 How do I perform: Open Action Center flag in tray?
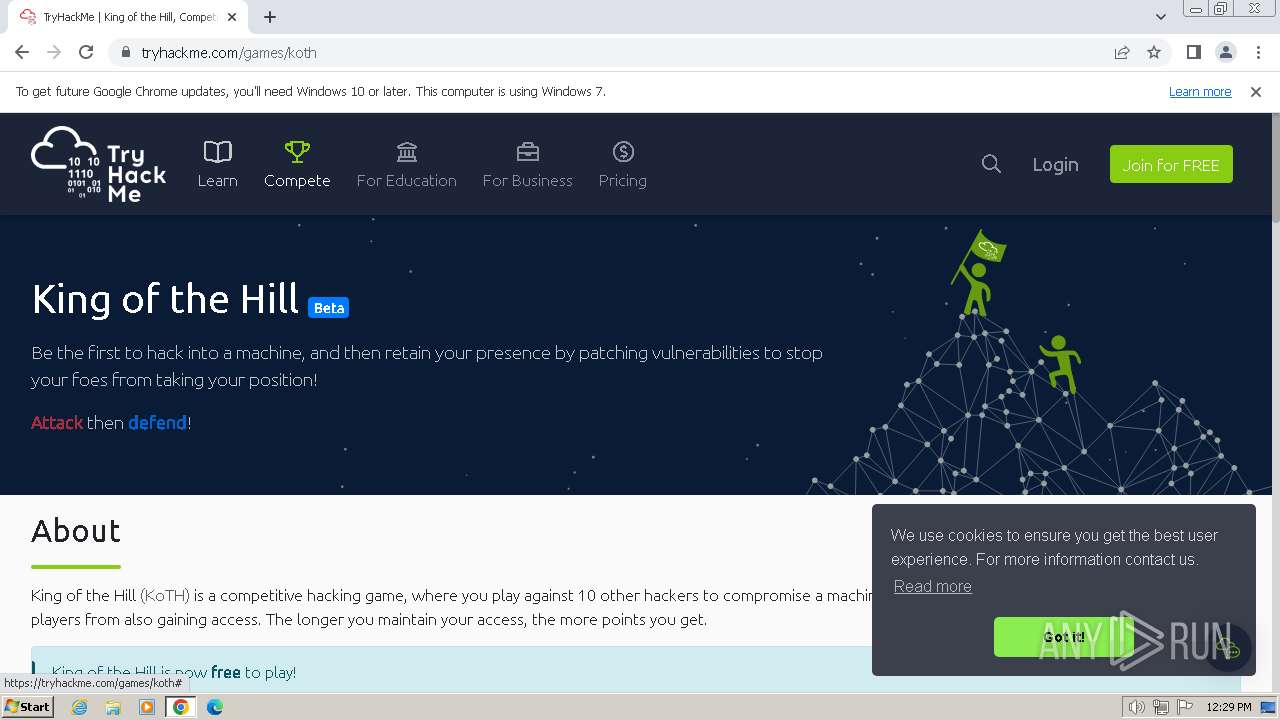point(1185,707)
